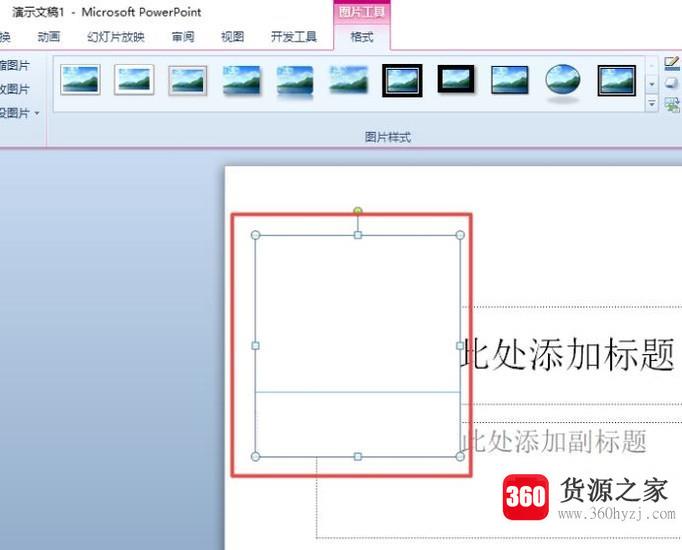Switch to the 动画 tab

tap(48, 37)
